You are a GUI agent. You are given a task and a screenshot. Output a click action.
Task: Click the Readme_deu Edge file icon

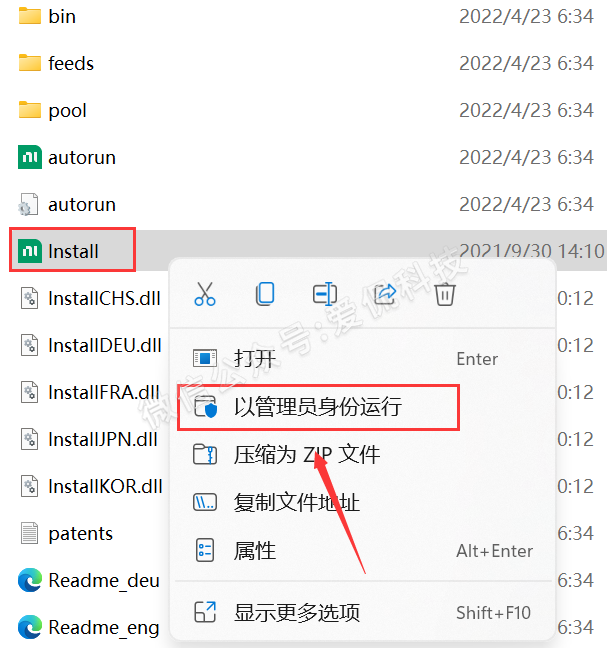(x=30, y=580)
